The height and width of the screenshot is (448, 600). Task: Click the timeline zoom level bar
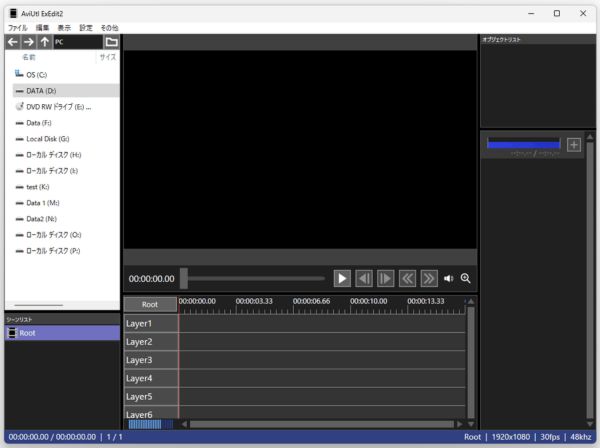(x=150, y=424)
